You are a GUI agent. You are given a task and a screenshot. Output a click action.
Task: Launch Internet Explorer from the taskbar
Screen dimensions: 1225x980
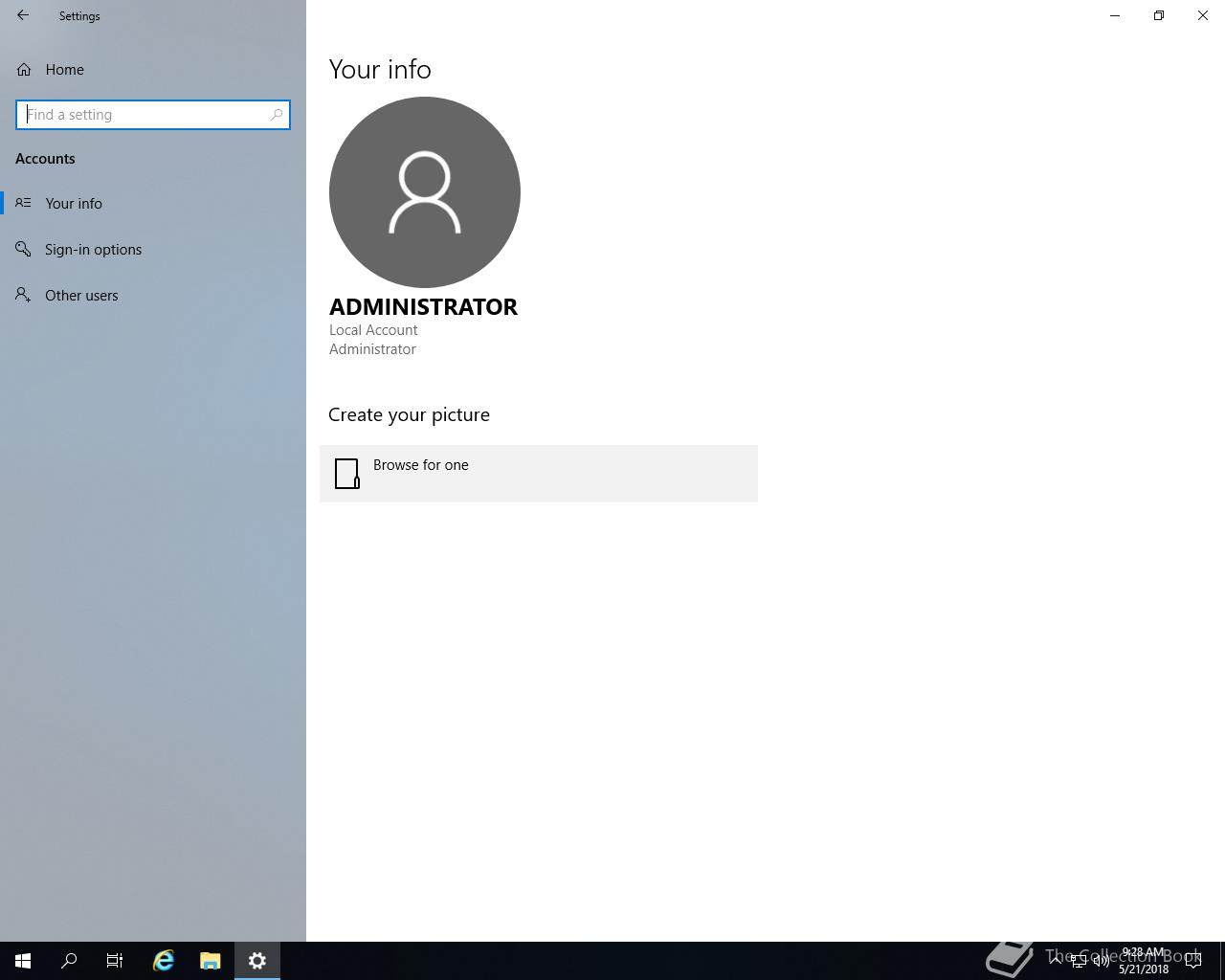164,961
